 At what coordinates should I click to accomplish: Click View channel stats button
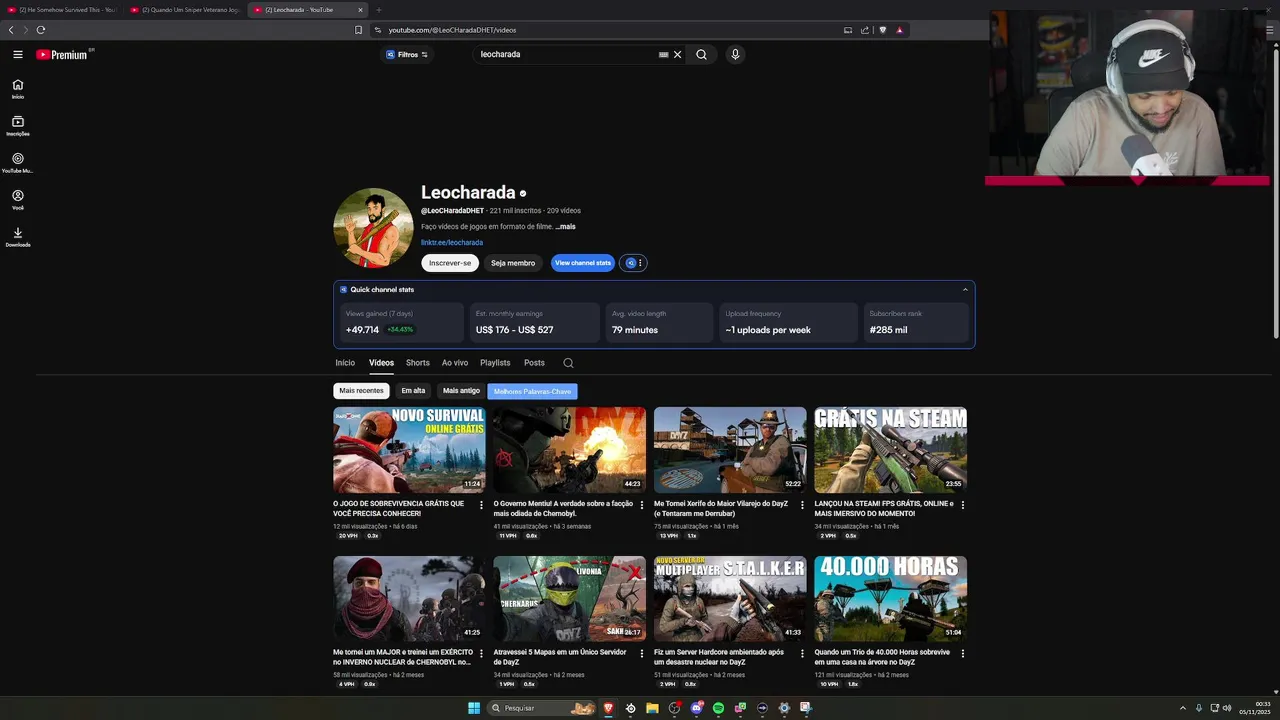pos(583,263)
